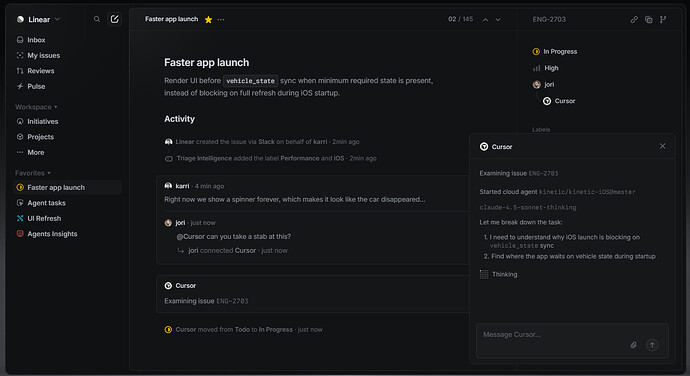The image size is (690, 376).
Task: Attach a file with paperclip icon
Action: click(634, 345)
